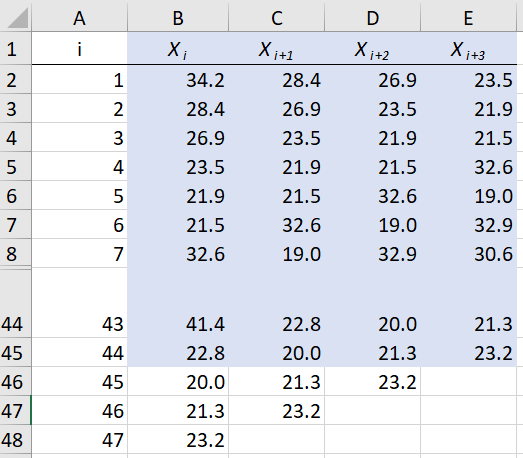This screenshot has height=458, width=523.
Task: Click cell E4 with value 21.5
Action: [x=469, y=138]
